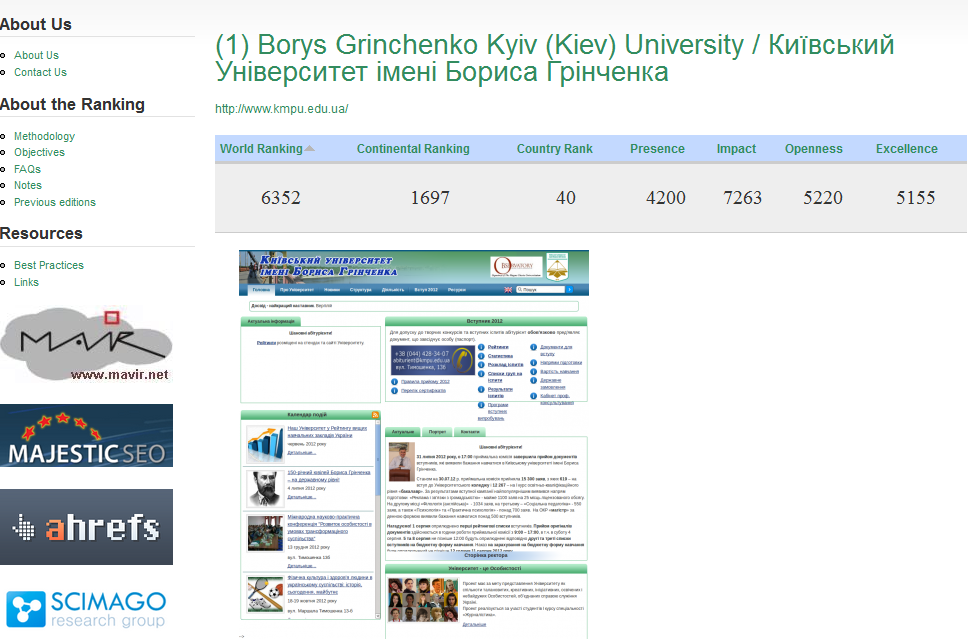The width and height of the screenshot is (968, 639).
Task: View the Objectives link
Action: tap(39, 152)
